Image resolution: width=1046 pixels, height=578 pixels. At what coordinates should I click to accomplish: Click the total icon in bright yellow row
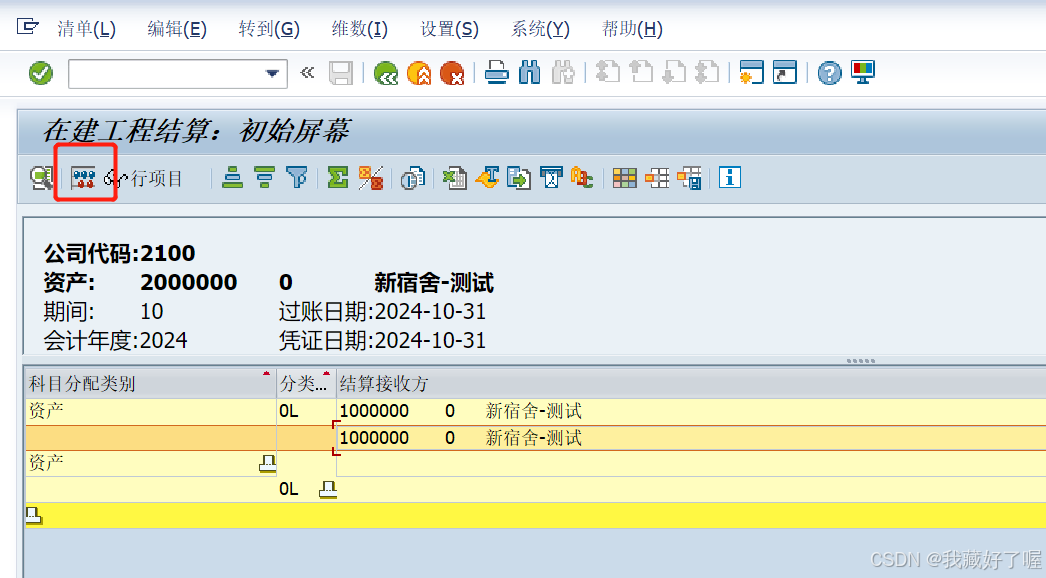[x=34, y=515]
